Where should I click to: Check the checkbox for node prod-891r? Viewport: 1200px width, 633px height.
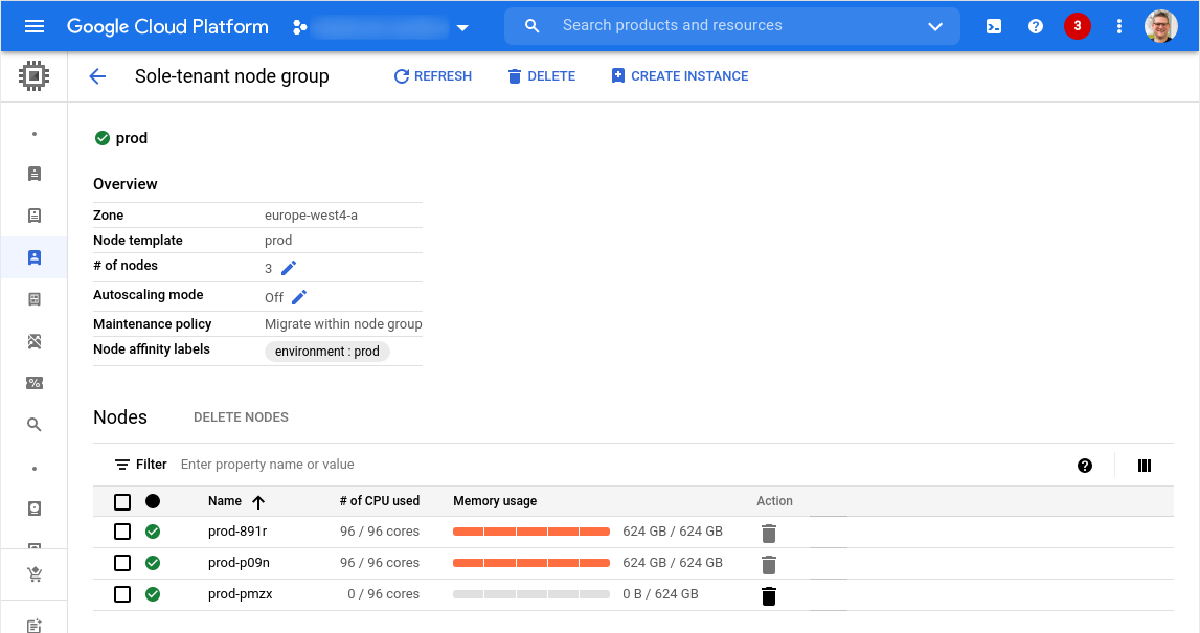(122, 531)
